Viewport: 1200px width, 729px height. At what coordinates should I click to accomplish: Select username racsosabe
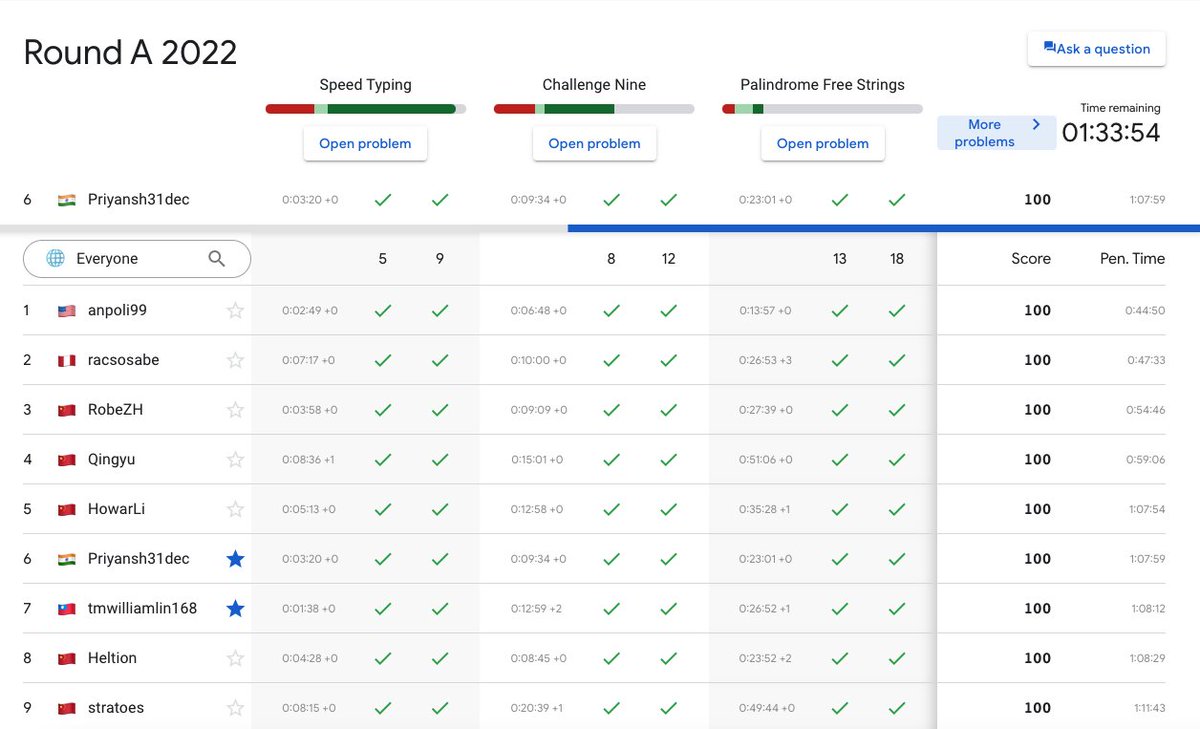[123, 360]
